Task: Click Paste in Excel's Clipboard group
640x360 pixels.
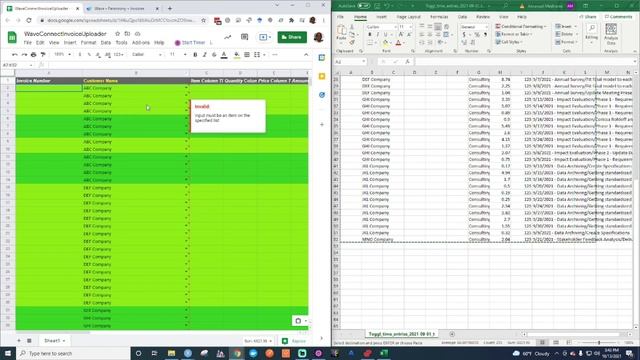Action: (x=342, y=33)
